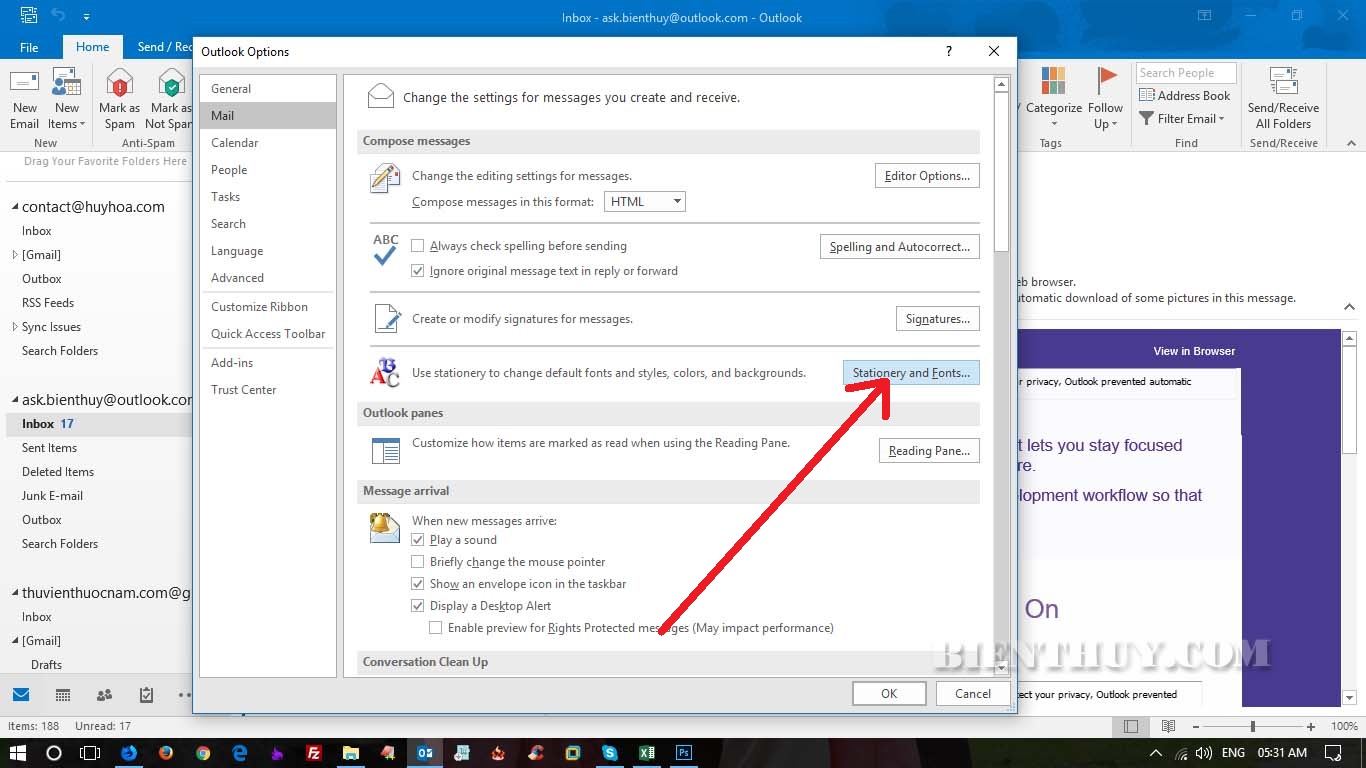1366x768 pixels.
Task: Click the Categorize ribbon button
Action: pyautogui.click(x=1053, y=100)
